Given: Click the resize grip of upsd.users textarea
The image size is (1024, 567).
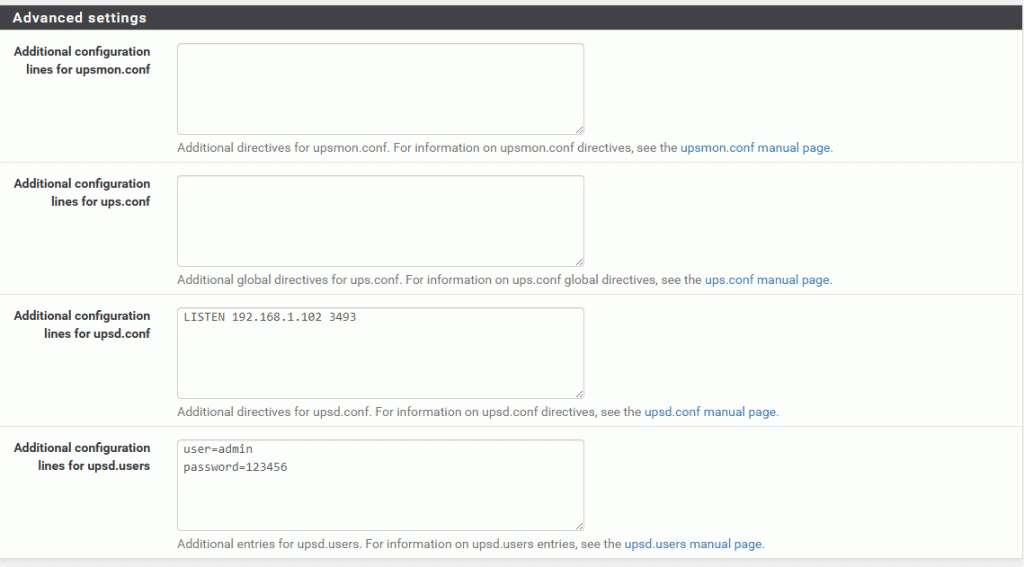Looking at the screenshot, I should pos(579,526).
